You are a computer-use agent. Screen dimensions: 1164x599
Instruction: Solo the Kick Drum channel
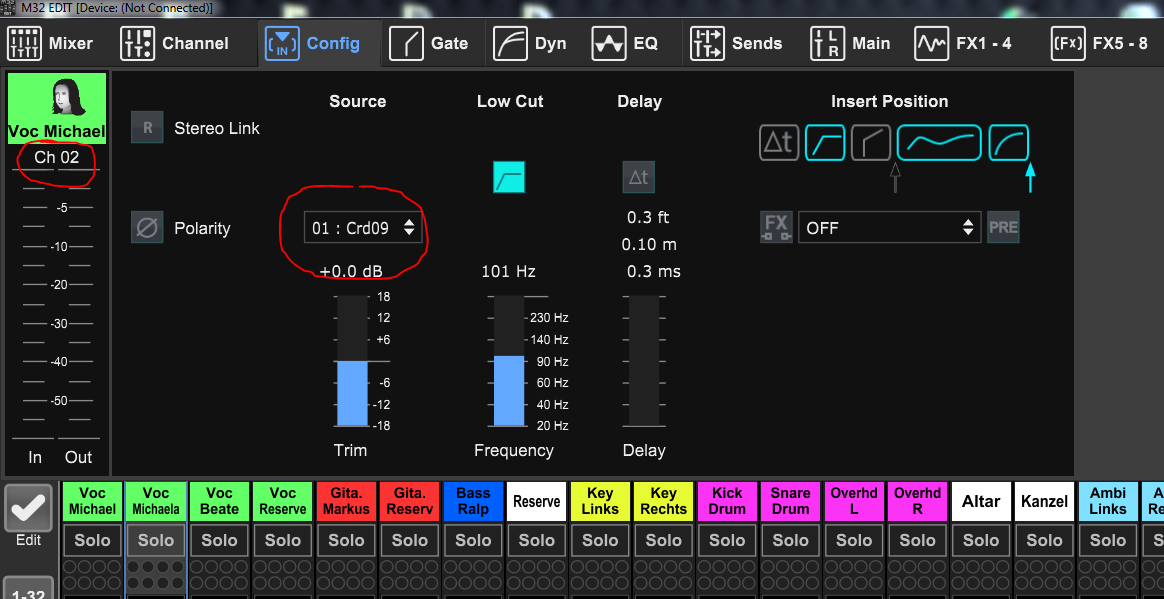pos(727,540)
